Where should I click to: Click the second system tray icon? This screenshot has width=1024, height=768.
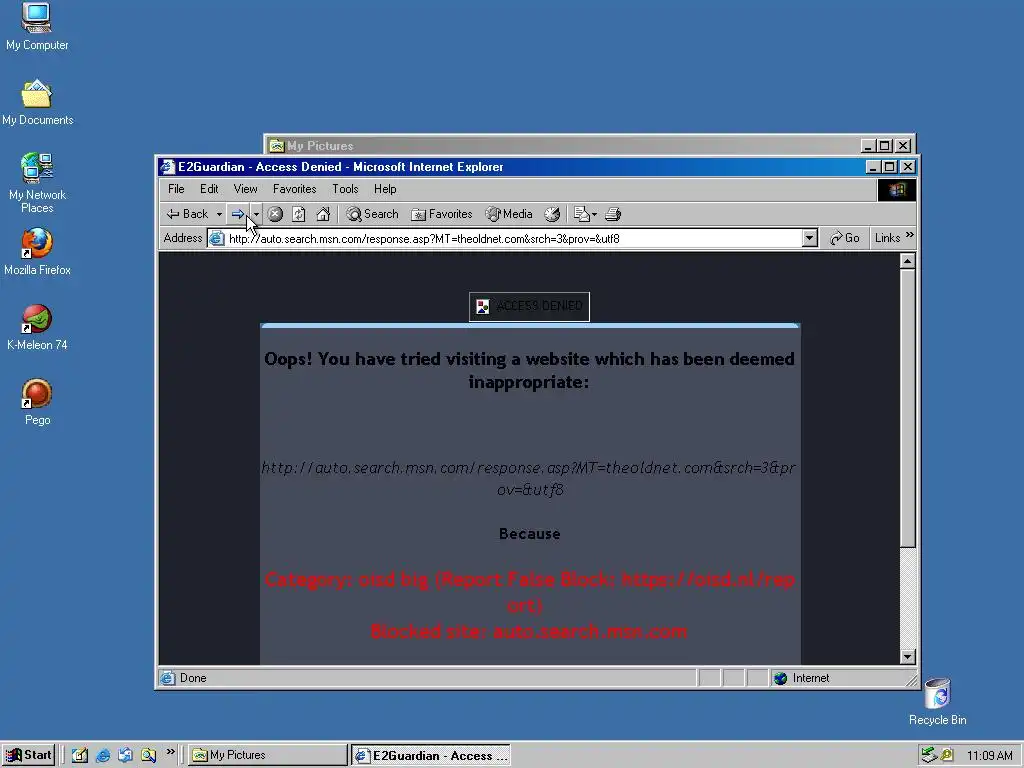[x=947, y=755]
